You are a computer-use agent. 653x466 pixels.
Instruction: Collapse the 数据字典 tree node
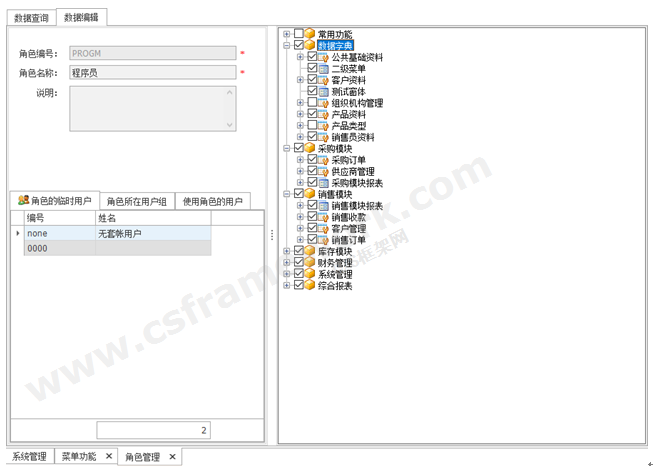click(x=287, y=45)
